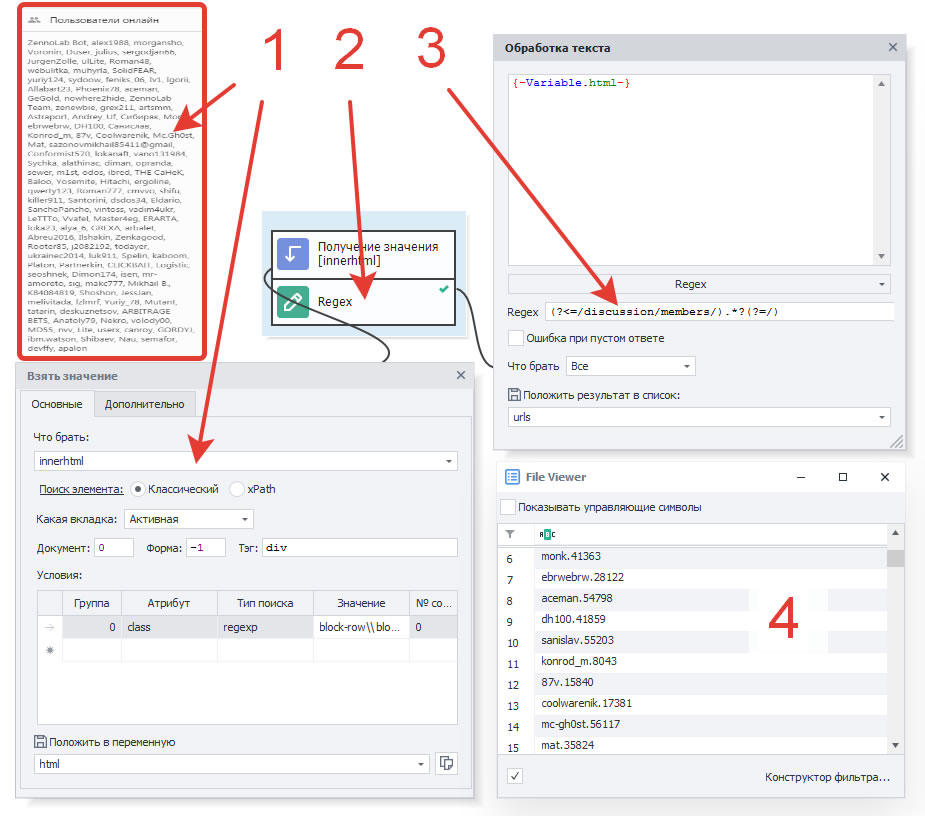Click the filter funnel icon in File Viewer
The width and height of the screenshot is (925, 816).
coord(510,534)
